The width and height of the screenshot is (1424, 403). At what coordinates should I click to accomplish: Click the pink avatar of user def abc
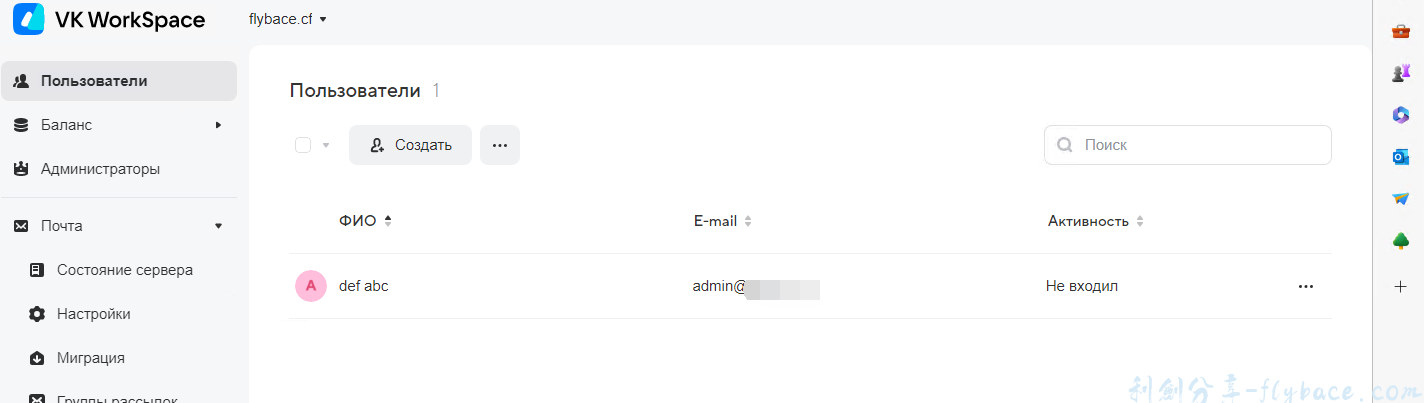tap(311, 286)
